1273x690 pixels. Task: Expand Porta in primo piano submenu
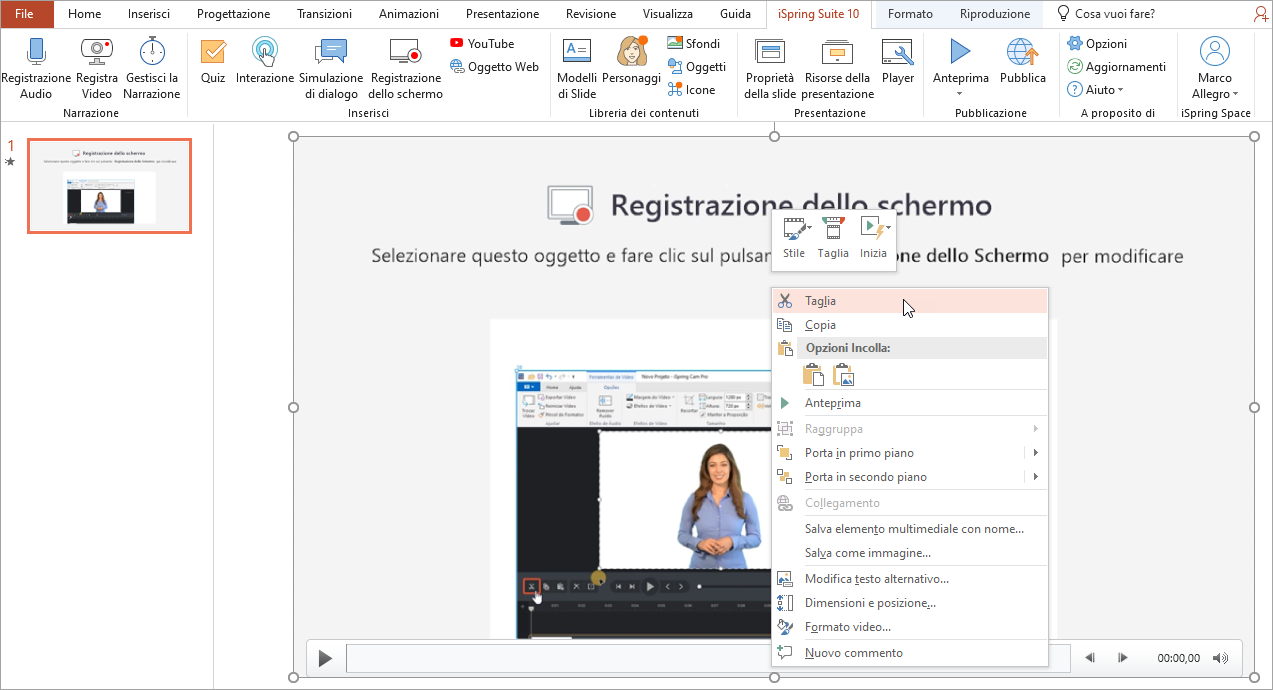[x=1035, y=453]
